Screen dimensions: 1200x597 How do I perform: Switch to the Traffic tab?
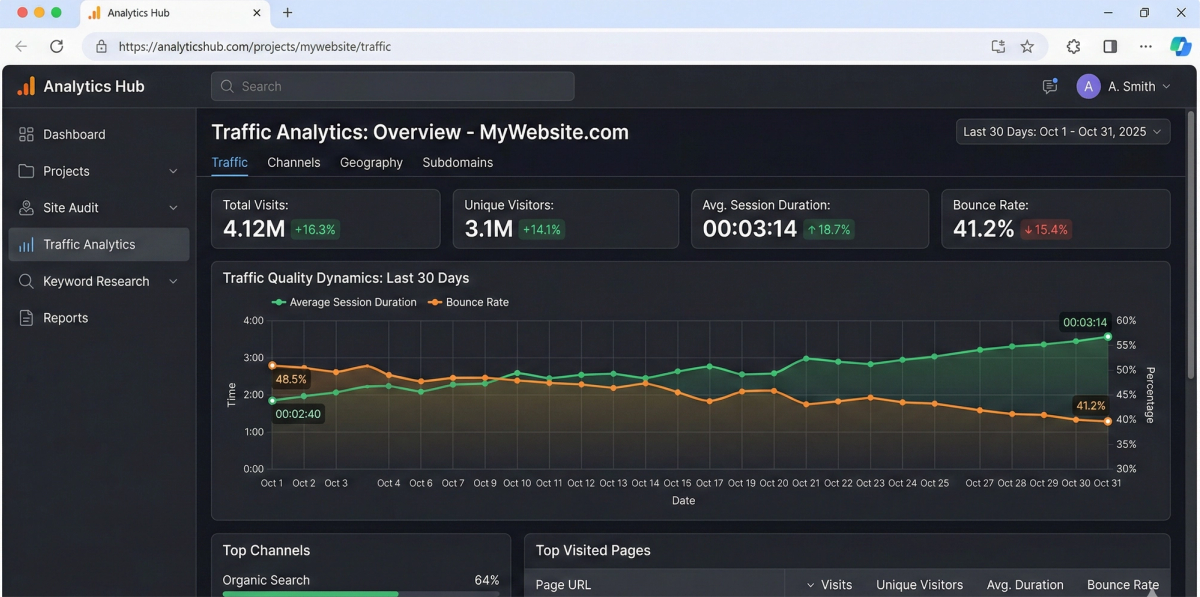pyautogui.click(x=230, y=162)
